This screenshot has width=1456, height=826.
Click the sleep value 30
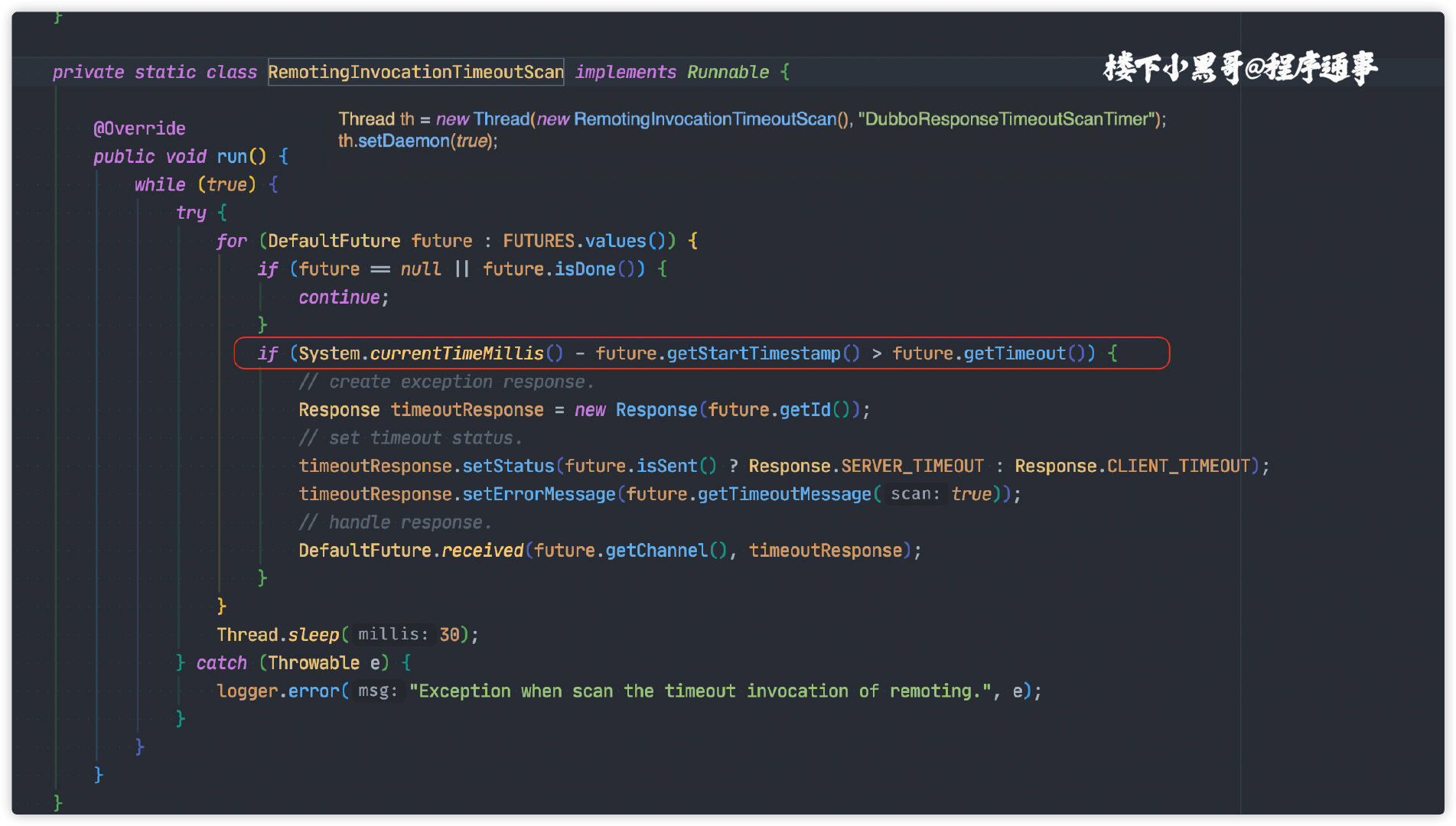tap(449, 635)
